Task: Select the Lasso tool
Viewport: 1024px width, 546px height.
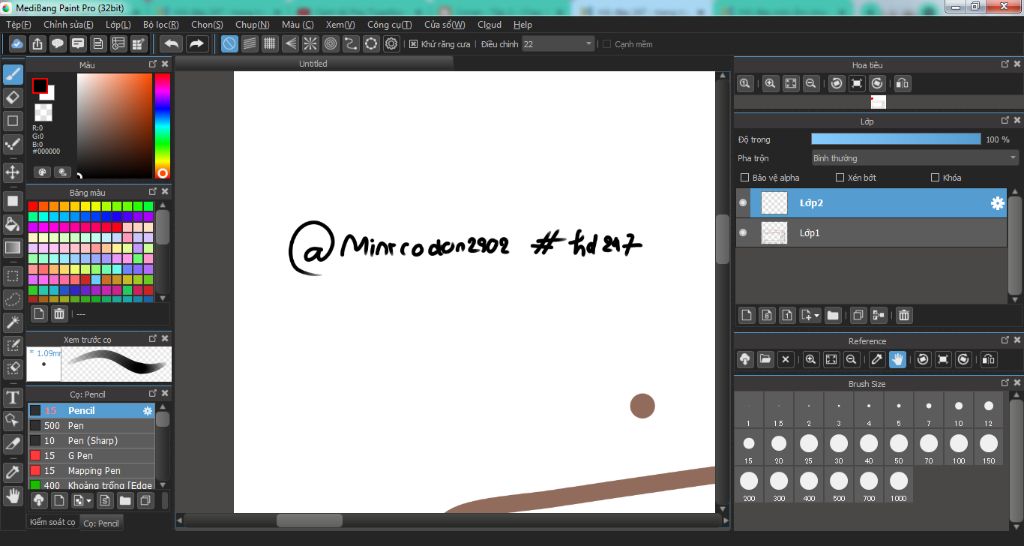Action: click(12, 299)
